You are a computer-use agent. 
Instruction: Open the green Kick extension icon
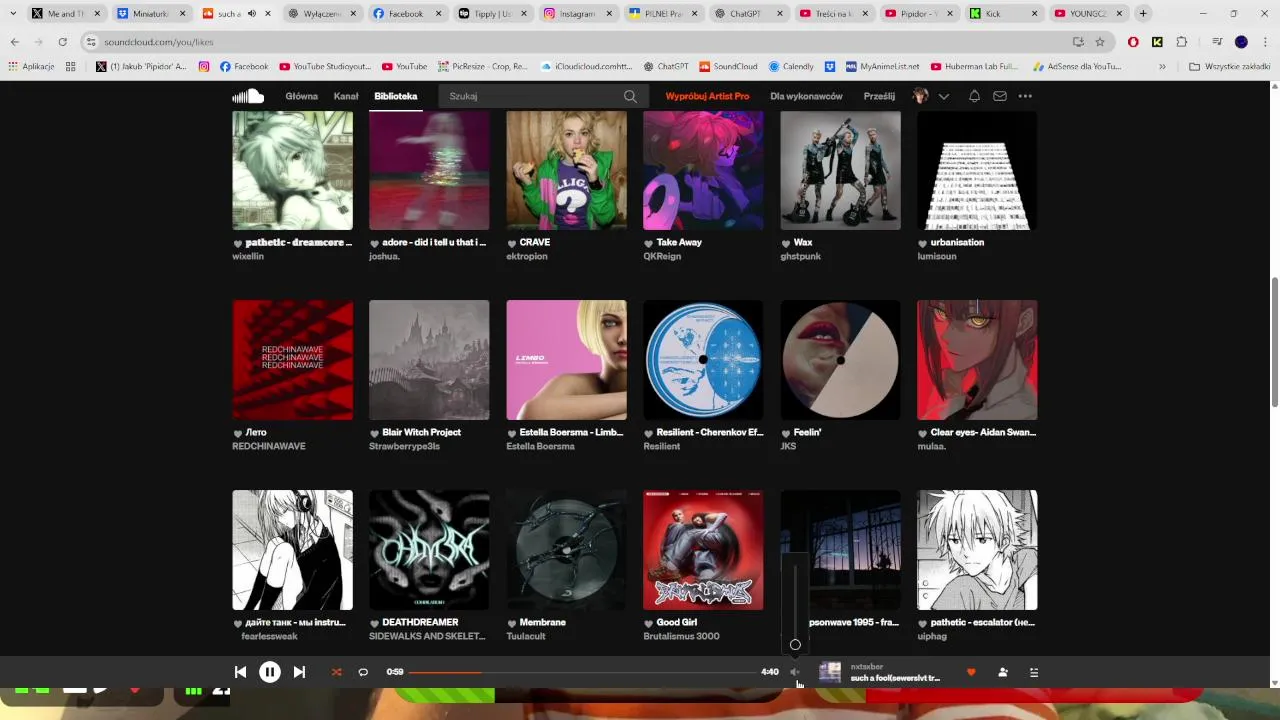(1157, 42)
